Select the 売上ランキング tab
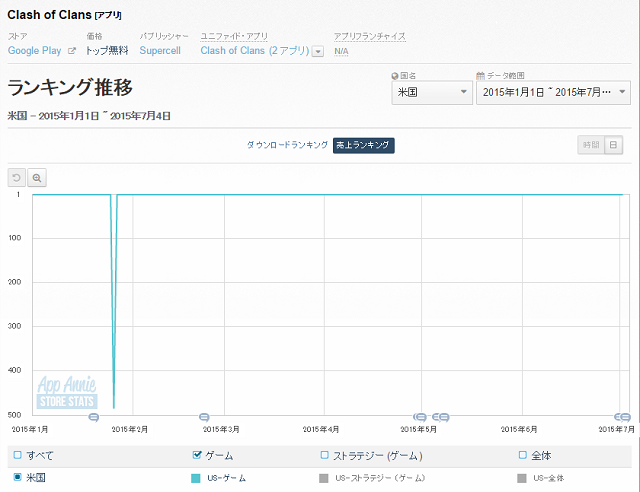The image size is (640, 492). pos(363,145)
